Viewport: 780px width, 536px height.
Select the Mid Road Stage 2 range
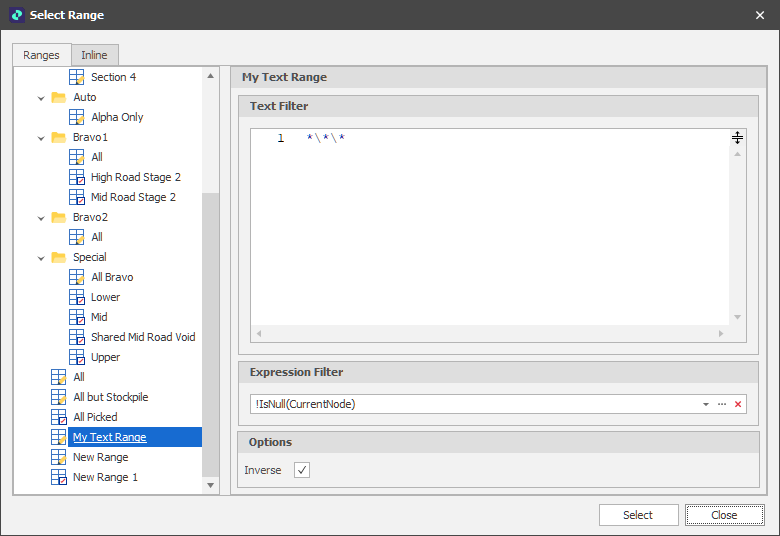click(x=133, y=197)
